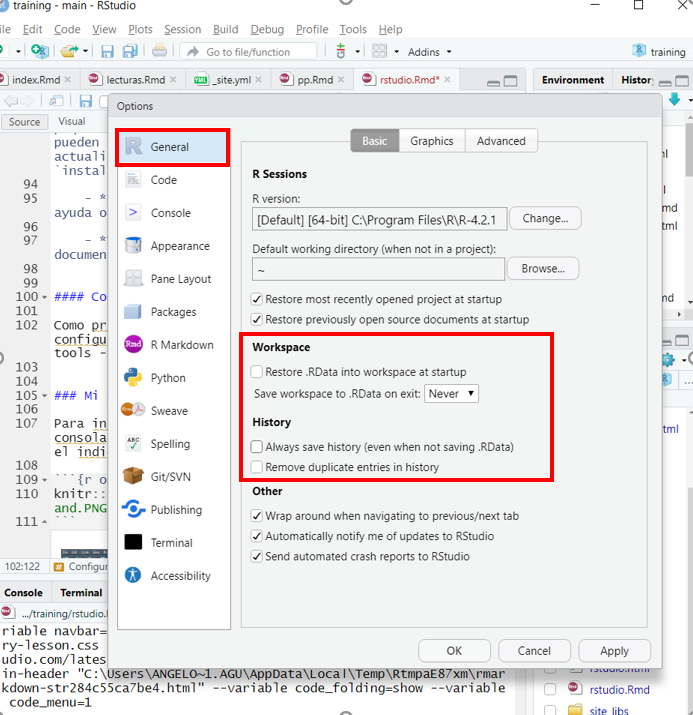Enable Remove duplicate entries in history

pos(257,467)
